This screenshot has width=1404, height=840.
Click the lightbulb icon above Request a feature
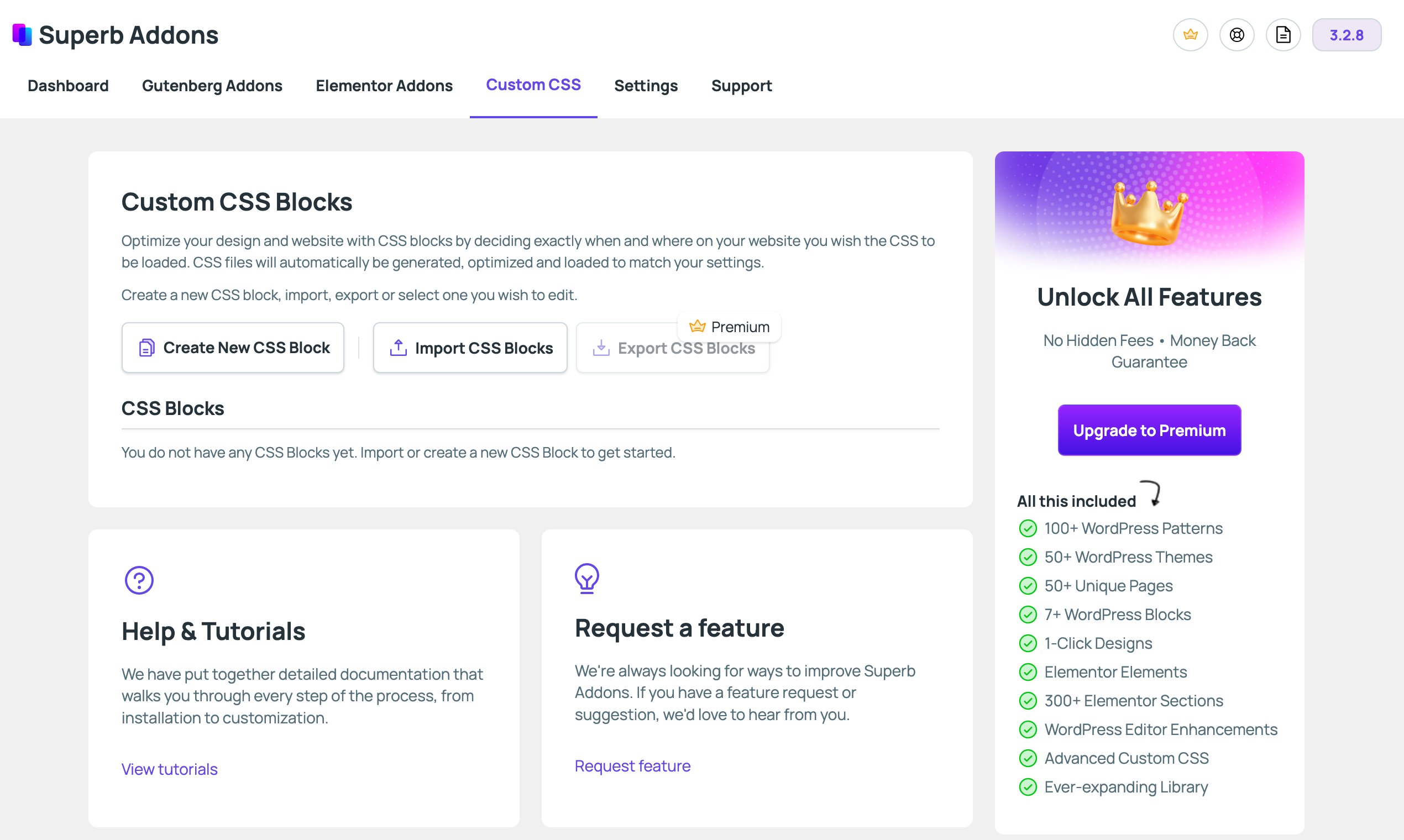click(x=587, y=578)
